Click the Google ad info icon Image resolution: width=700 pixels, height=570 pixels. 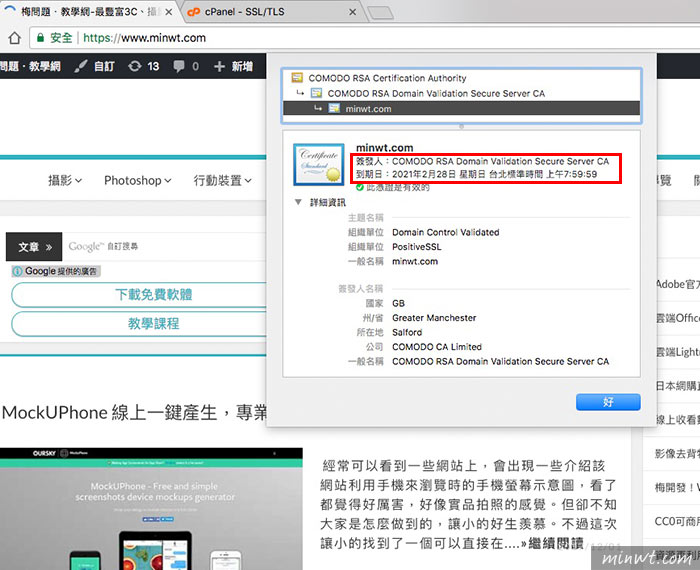coord(17,271)
